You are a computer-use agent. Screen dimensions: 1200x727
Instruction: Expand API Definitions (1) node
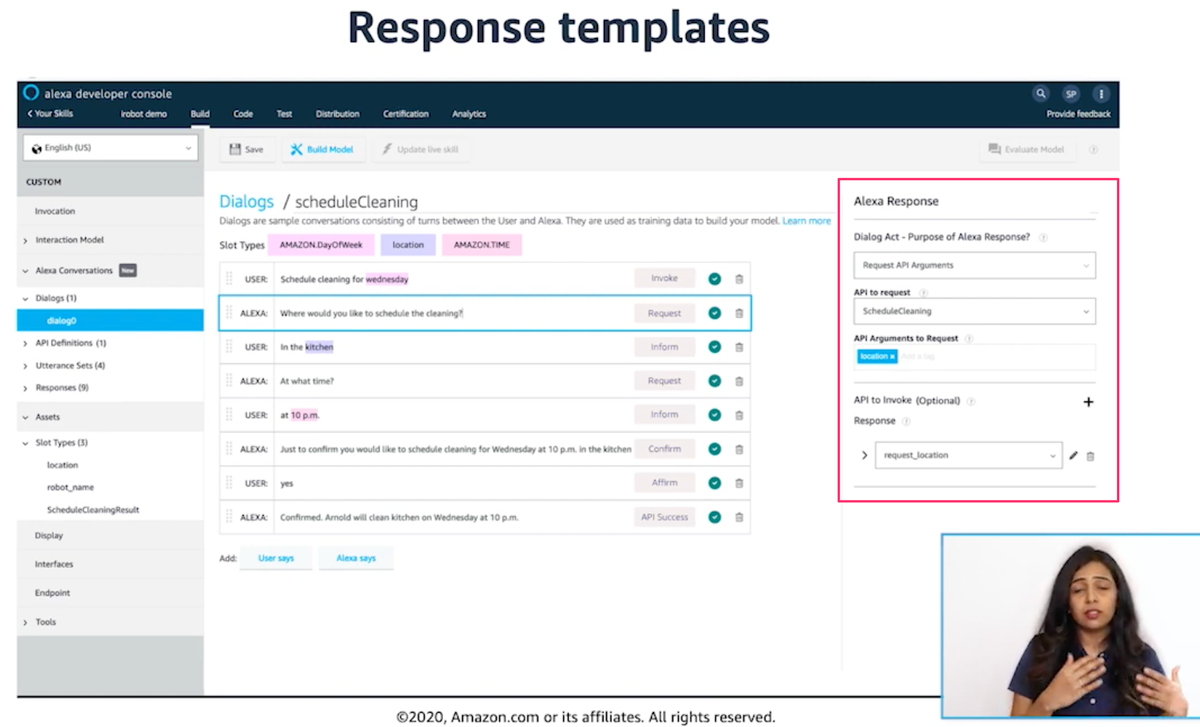[25, 343]
